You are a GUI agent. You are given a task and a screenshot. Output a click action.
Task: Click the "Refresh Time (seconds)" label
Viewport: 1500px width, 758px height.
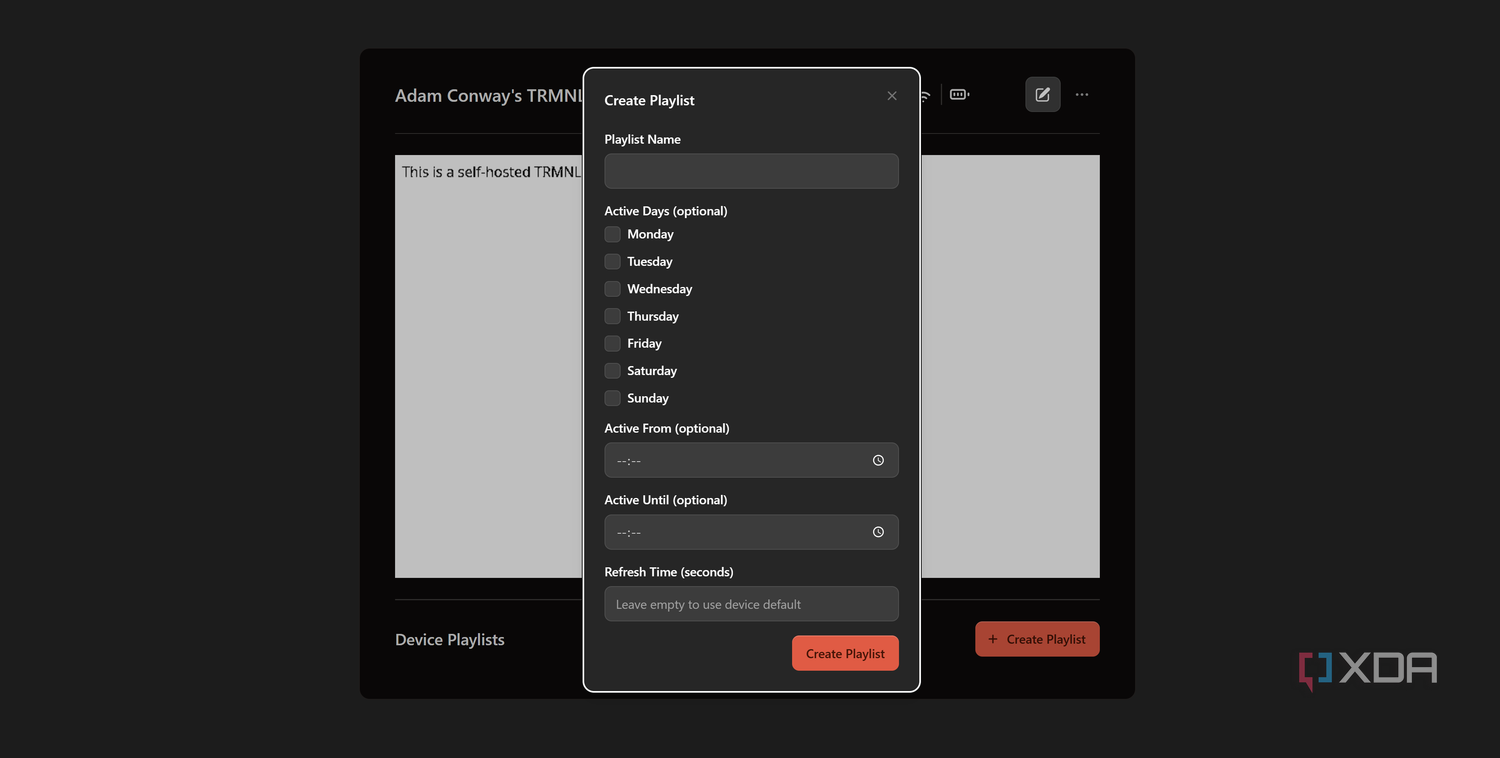(x=669, y=572)
